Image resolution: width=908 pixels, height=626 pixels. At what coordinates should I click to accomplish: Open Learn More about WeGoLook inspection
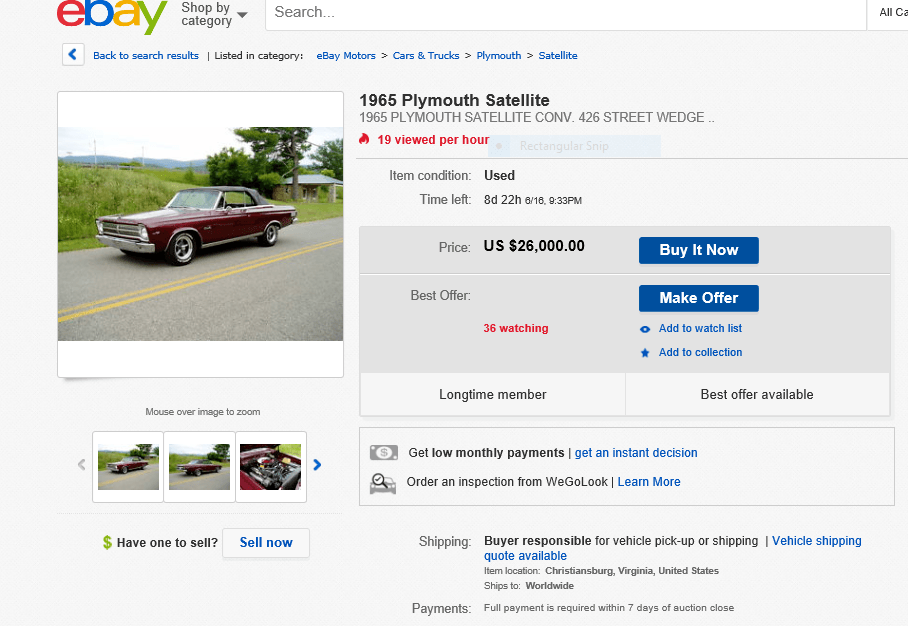click(x=649, y=482)
